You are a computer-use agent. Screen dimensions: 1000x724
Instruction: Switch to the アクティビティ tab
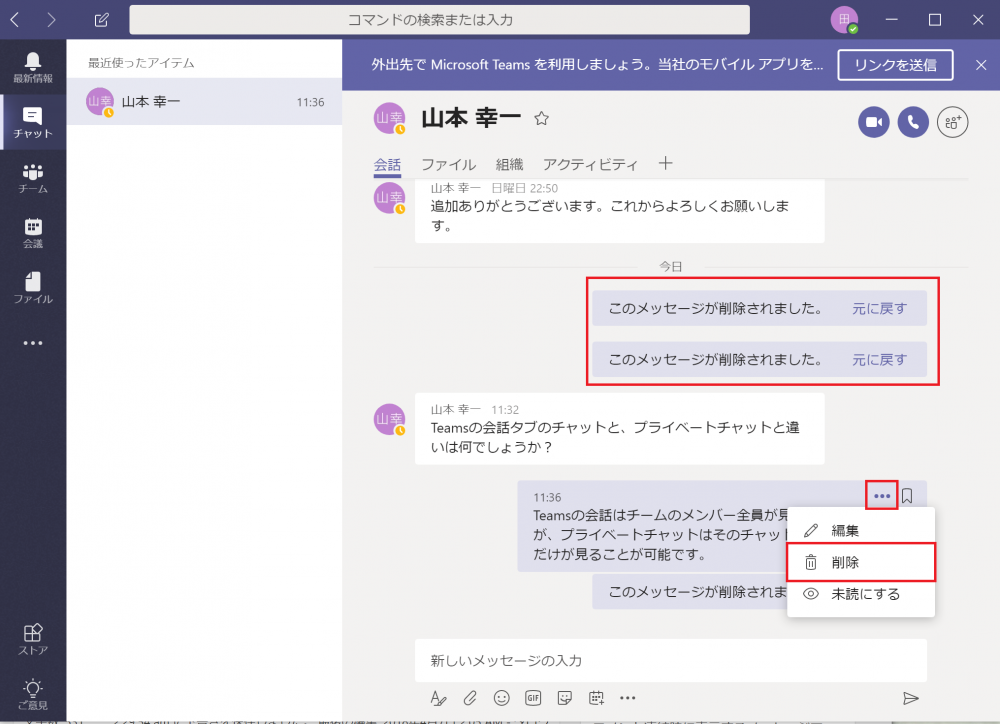tap(590, 165)
